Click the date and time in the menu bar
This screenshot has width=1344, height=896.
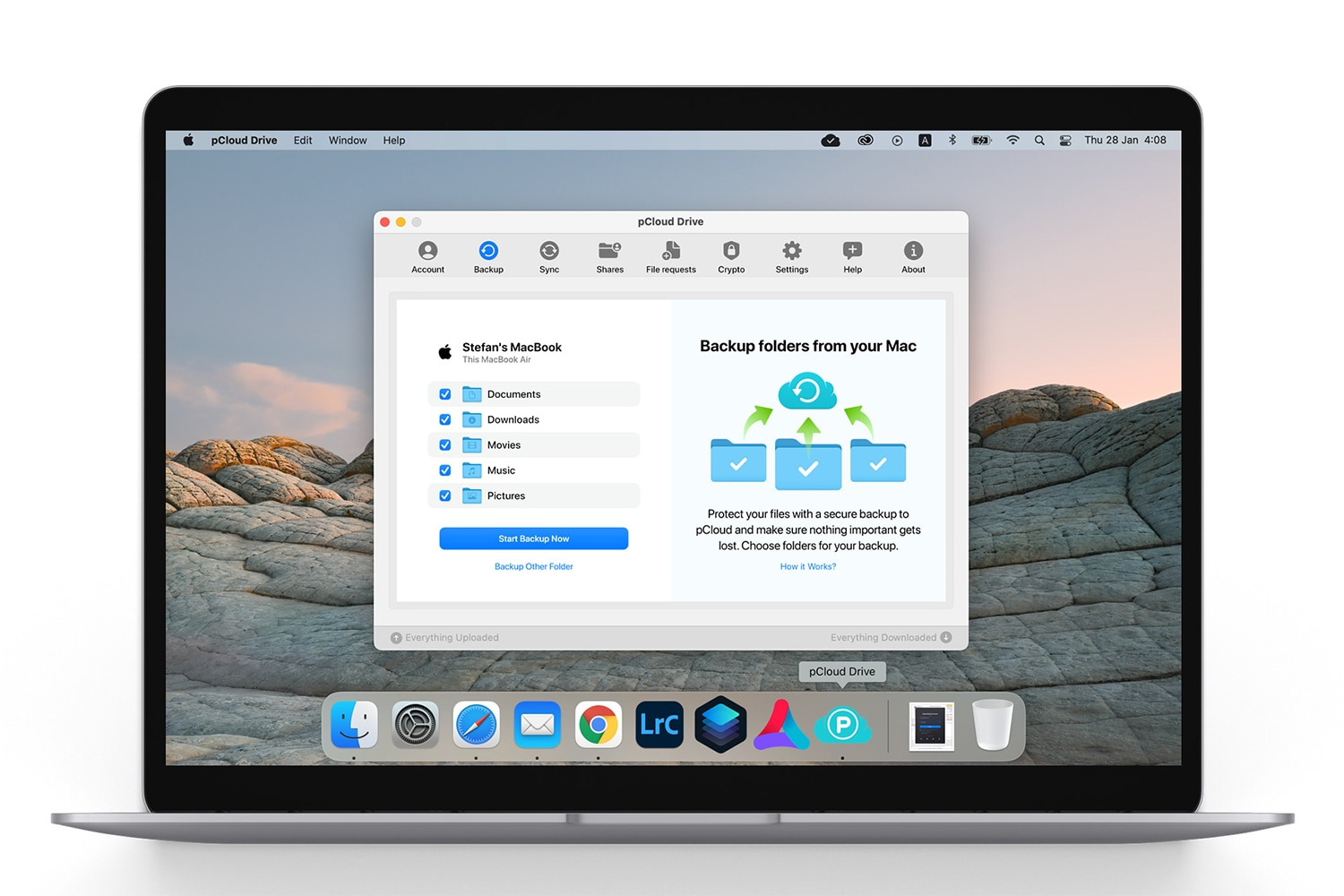[1125, 141]
